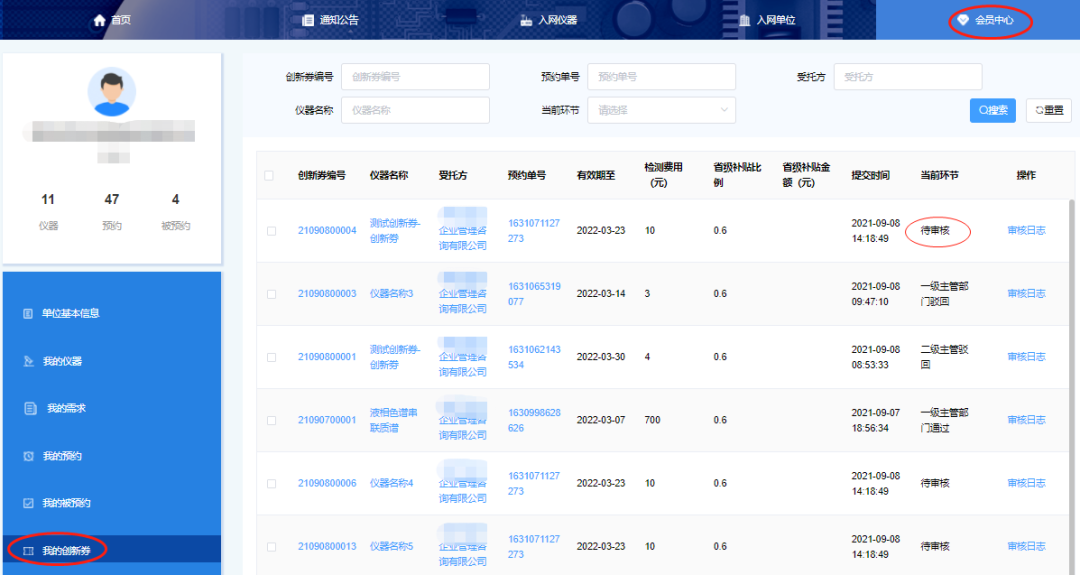Select the checkbox for voucher 21090700001

[x=271, y=420]
